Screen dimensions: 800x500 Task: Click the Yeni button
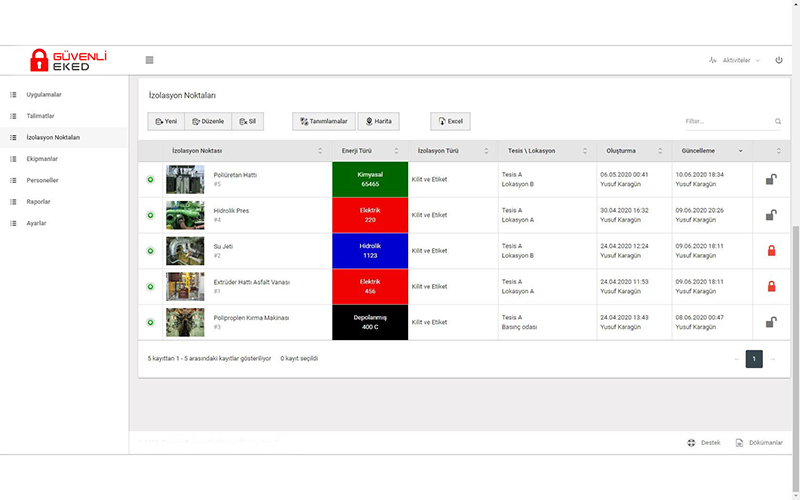tap(166, 121)
